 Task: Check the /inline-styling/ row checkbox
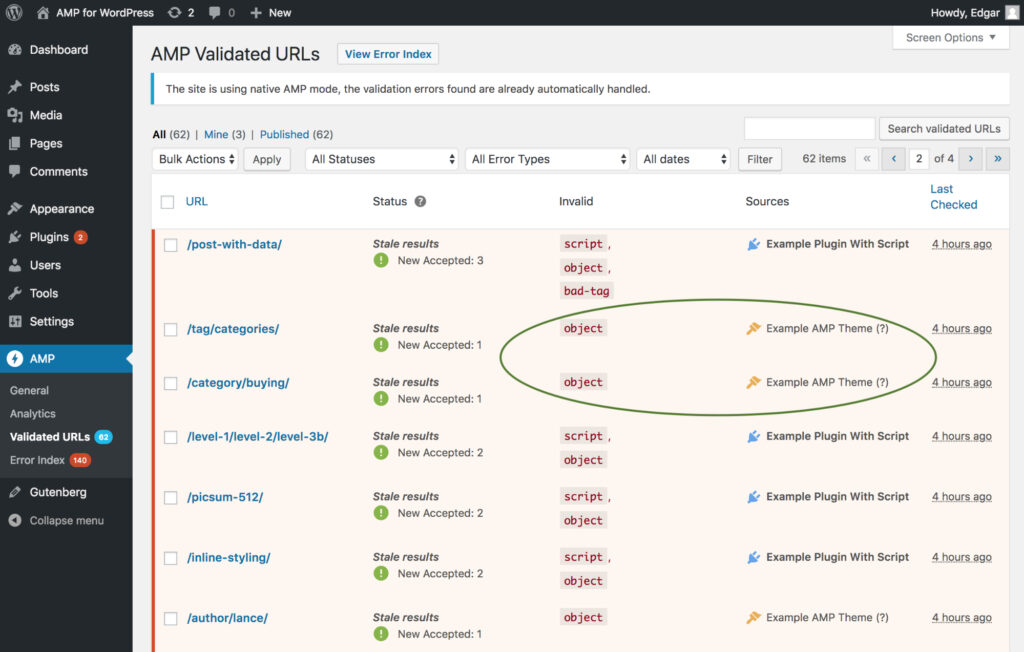(170, 558)
